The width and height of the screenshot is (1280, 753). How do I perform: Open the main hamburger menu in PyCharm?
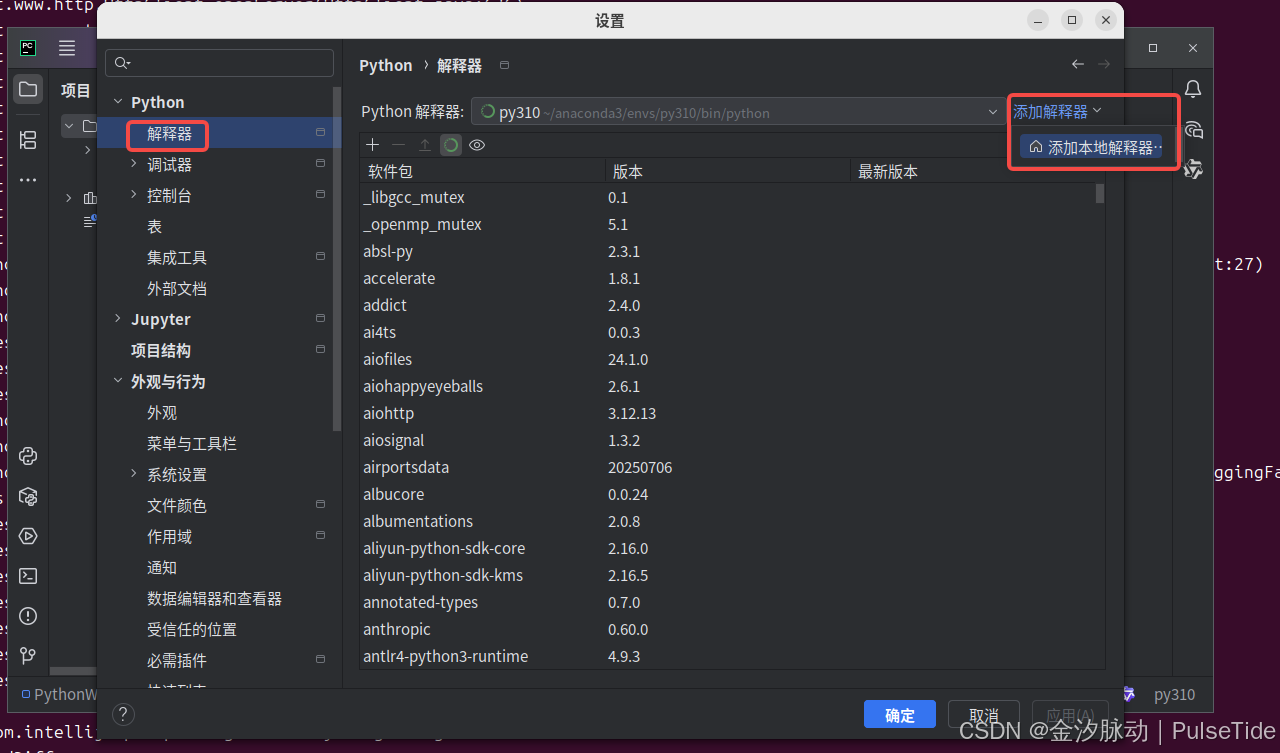tap(67, 48)
